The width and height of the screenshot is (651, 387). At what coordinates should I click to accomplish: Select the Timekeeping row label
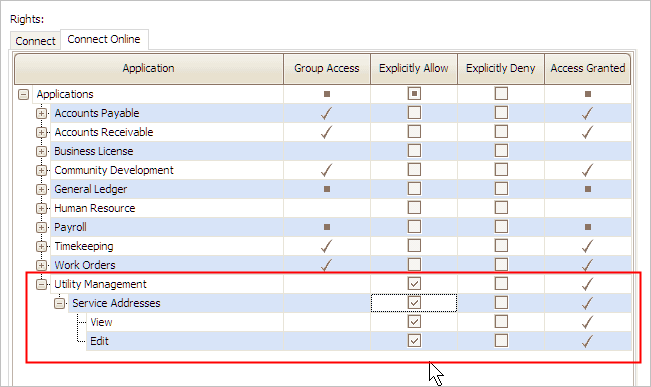(x=83, y=247)
